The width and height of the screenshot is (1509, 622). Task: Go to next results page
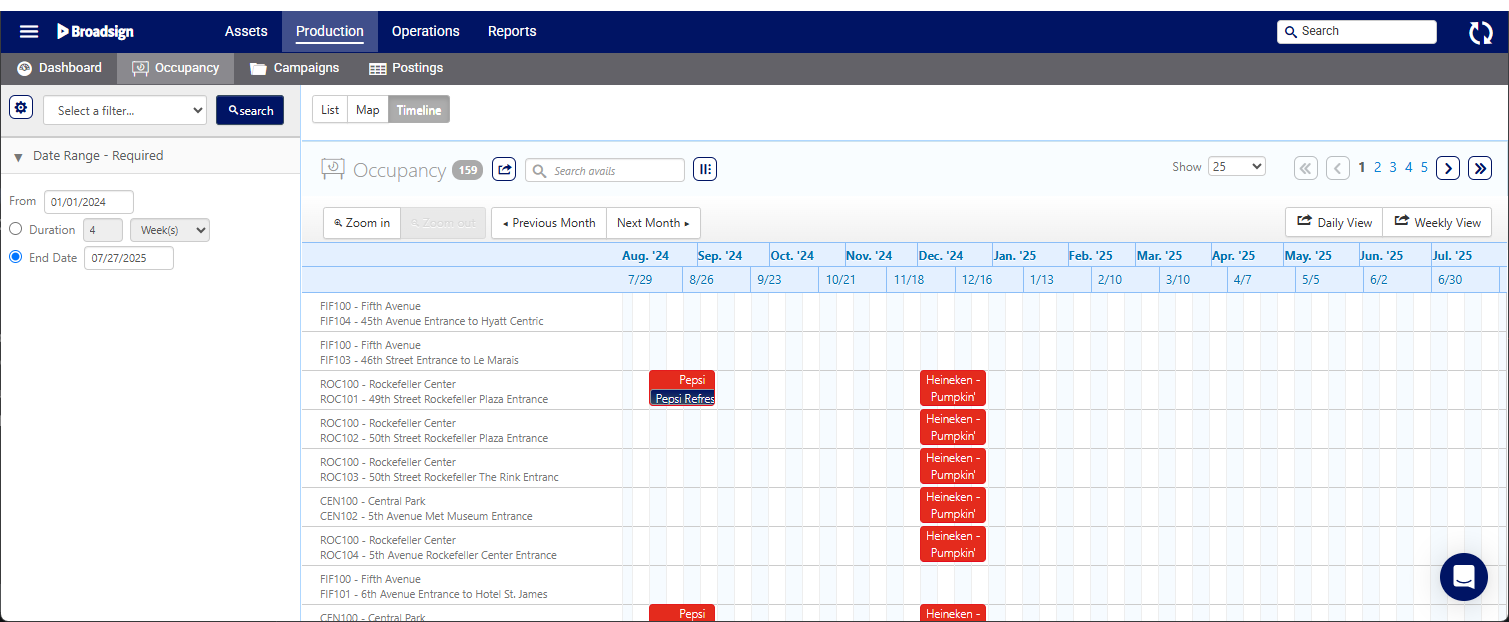pyautogui.click(x=1448, y=168)
